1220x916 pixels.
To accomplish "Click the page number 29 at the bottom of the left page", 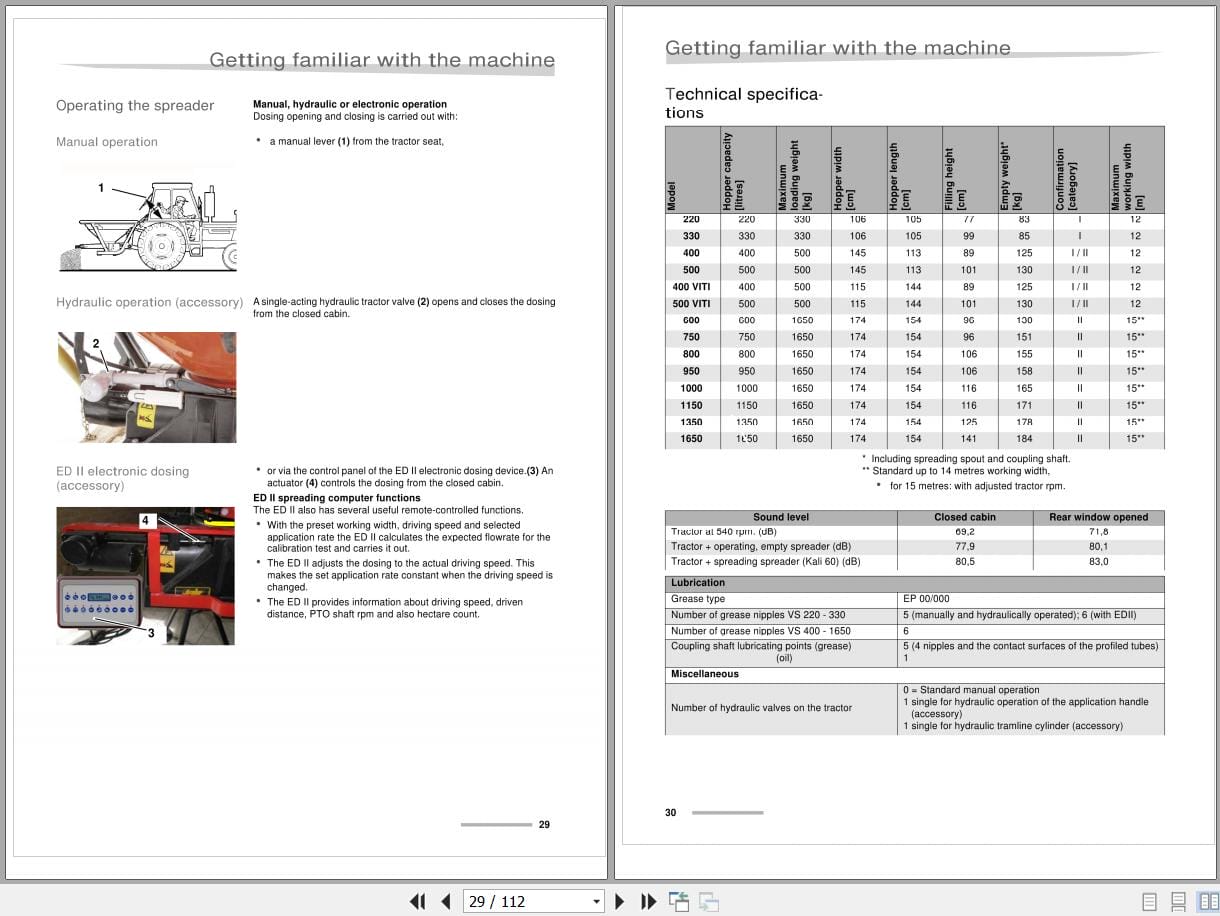I will pyautogui.click(x=544, y=825).
